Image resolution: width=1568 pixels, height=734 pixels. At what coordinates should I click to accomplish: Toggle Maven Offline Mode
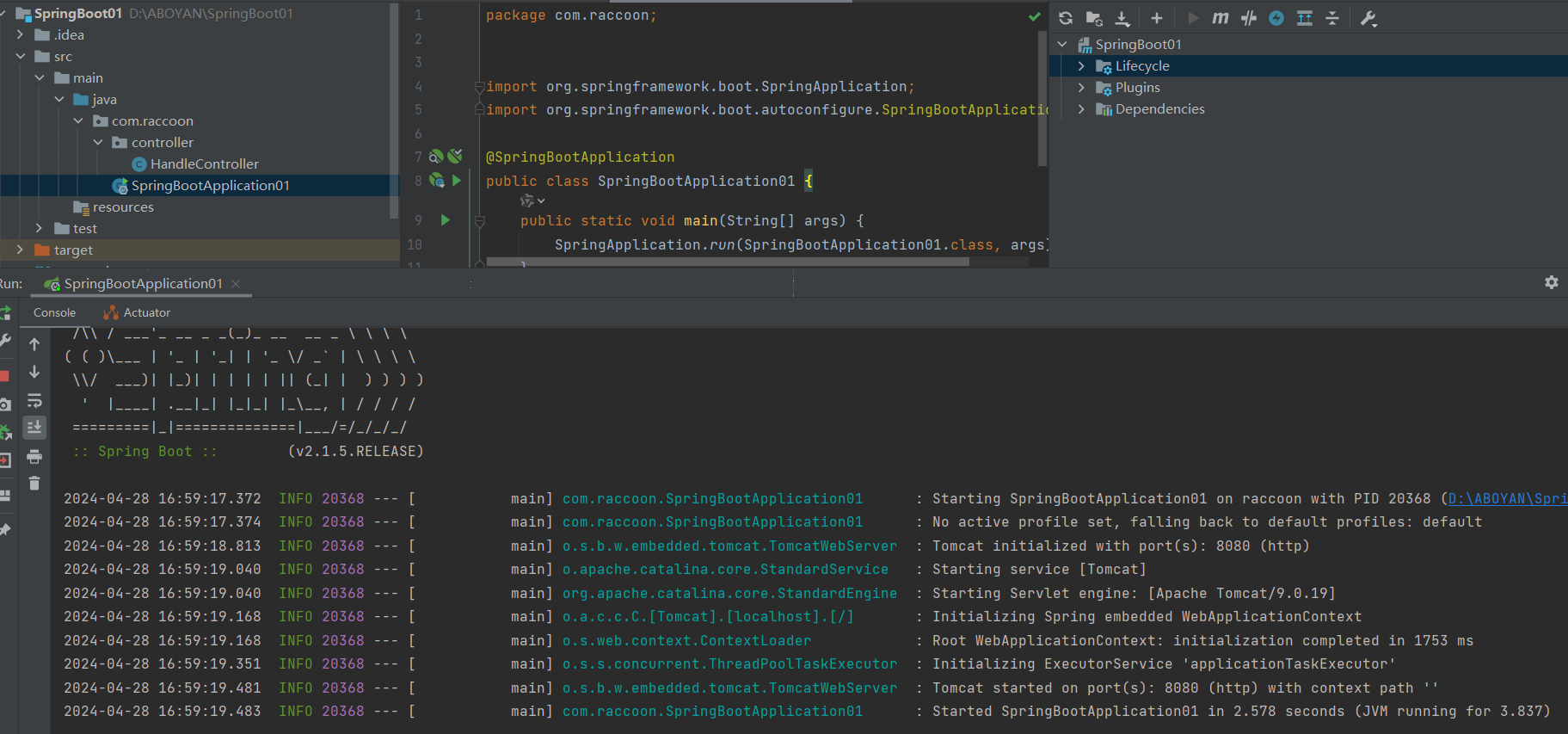click(1249, 18)
